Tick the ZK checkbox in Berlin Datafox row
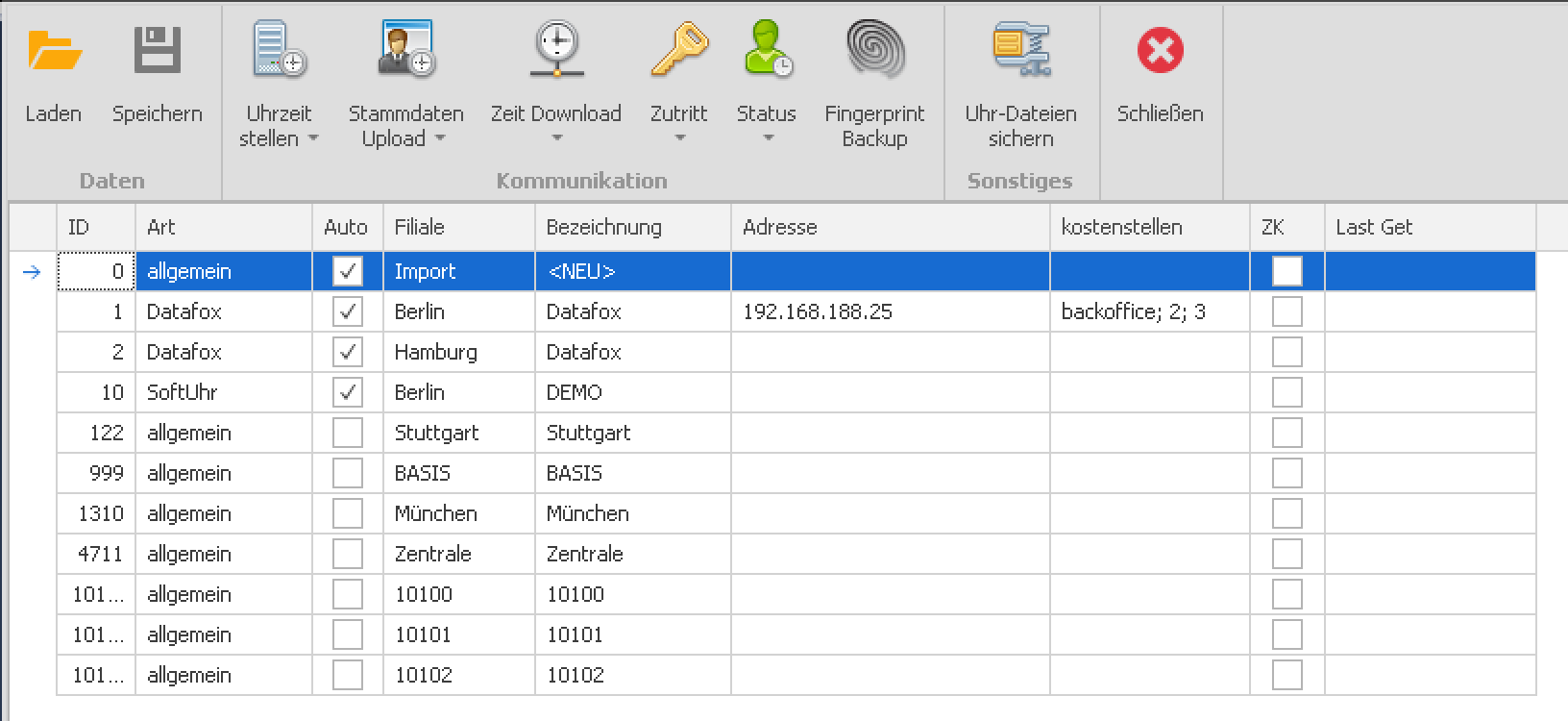The width and height of the screenshot is (1568, 721). (1286, 311)
